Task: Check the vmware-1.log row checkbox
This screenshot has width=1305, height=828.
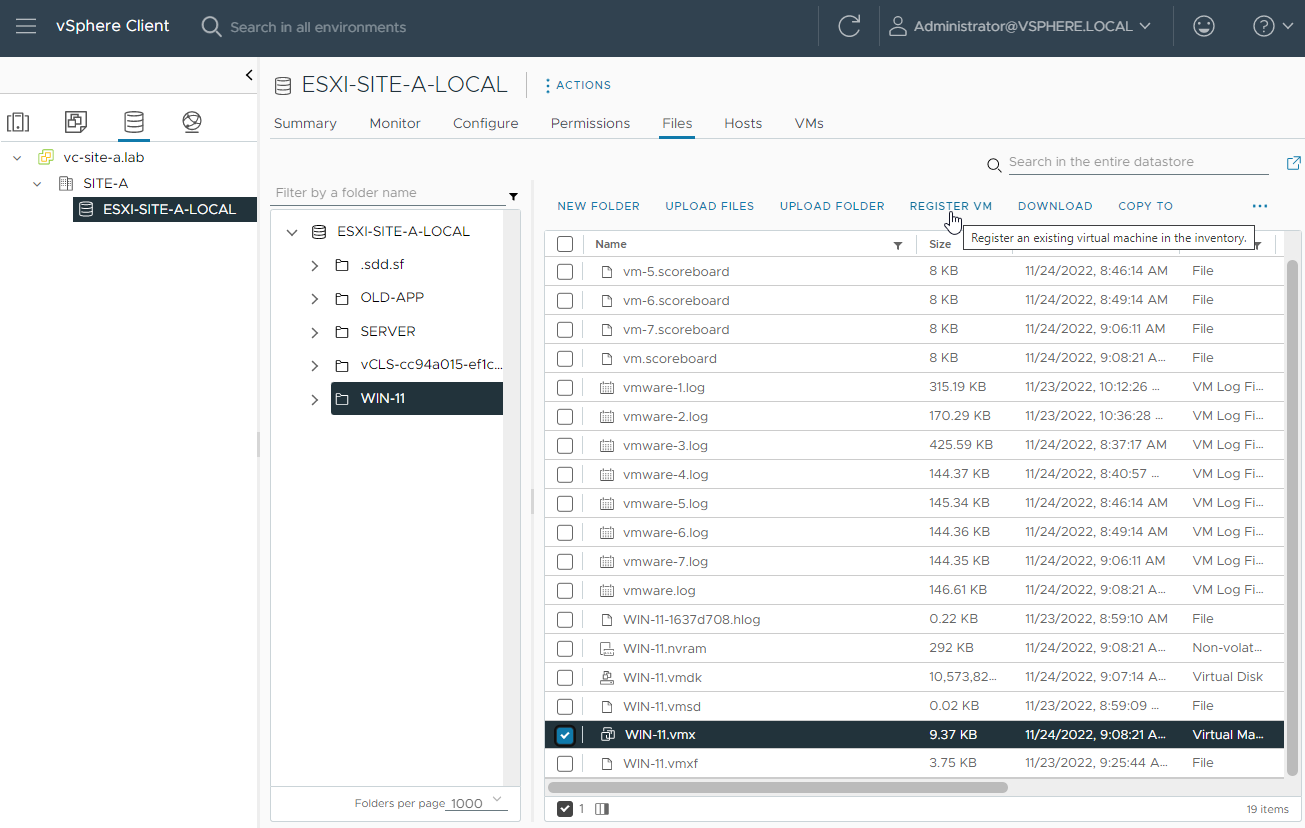Action: click(x=565, y=388)
